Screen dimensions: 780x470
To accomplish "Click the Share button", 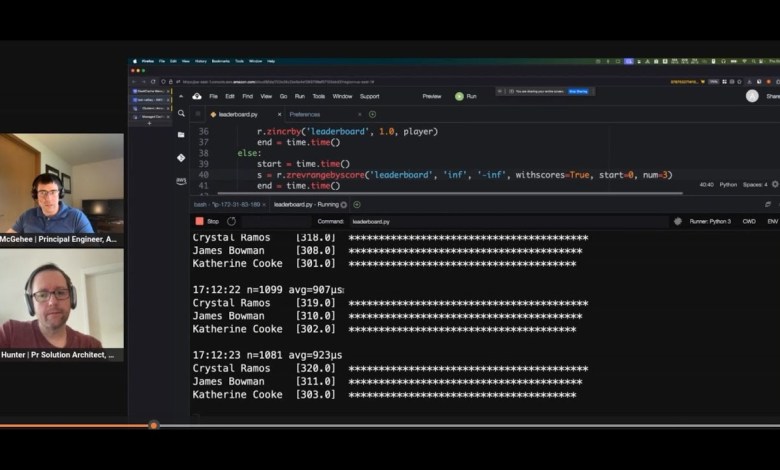I will (773, 96).
